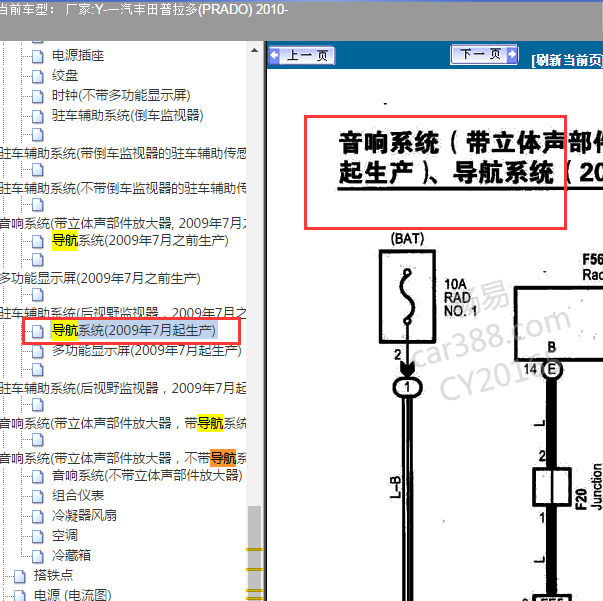Select the 搭铁点 tree entry

(x=53, y=576)
